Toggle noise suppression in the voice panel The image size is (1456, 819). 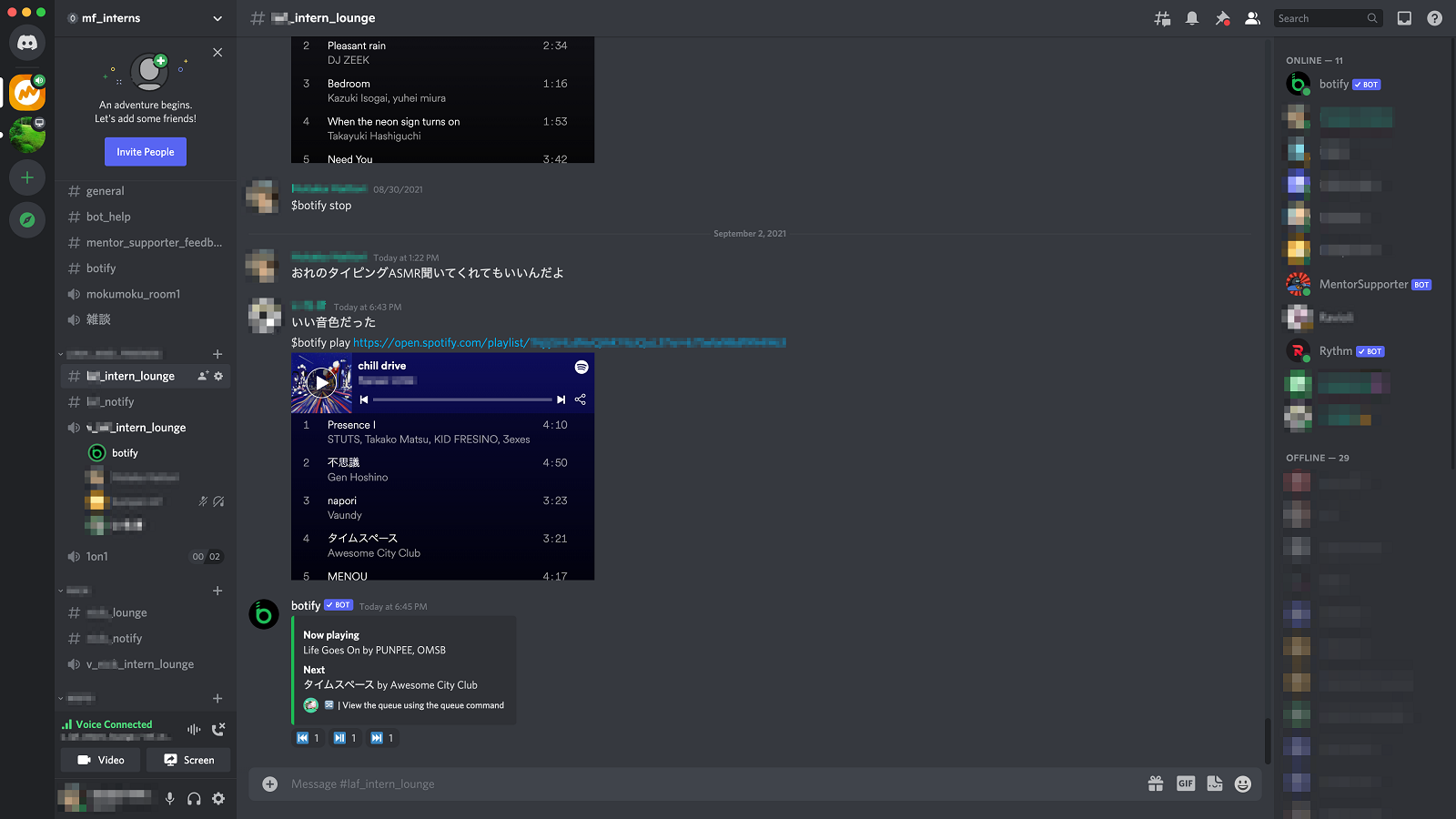(x=193, y=729)
